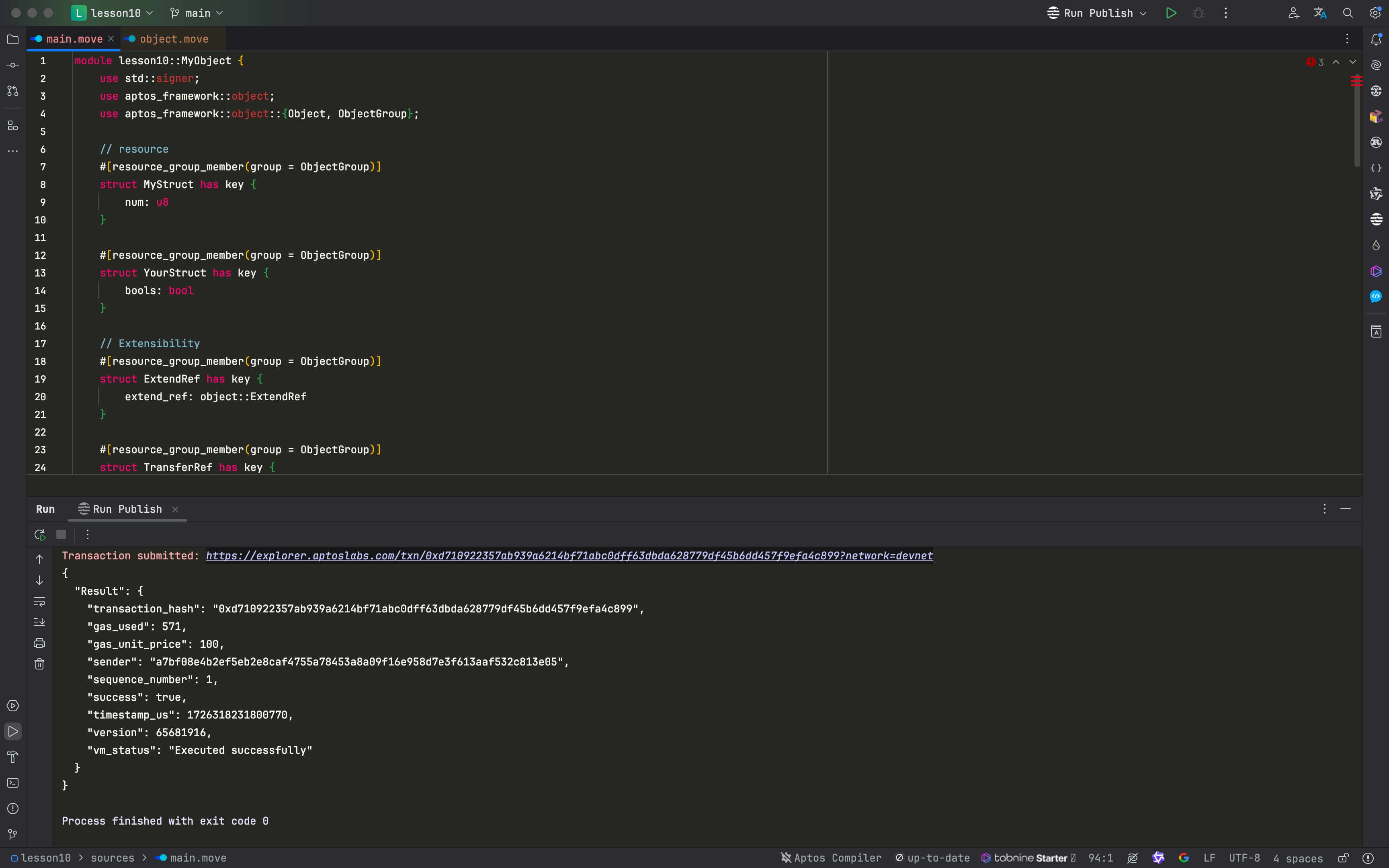1389x868 pixels.
Task: Change LF line separator in status bar
Action: click(1209, 858)
